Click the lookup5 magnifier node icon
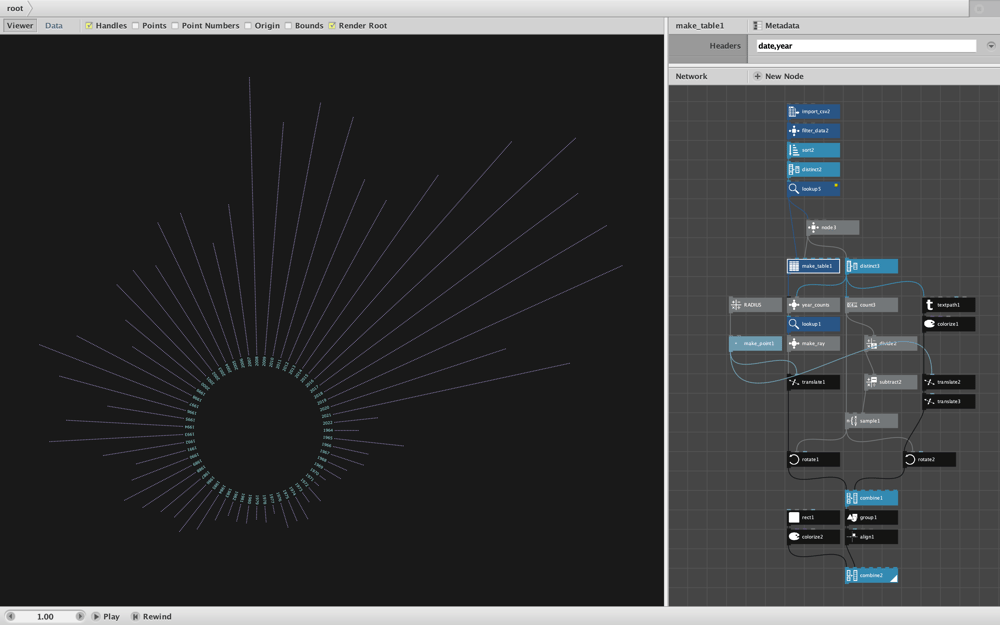The height and width of the screenshot is (625, 1000). (x=793, y=189)
